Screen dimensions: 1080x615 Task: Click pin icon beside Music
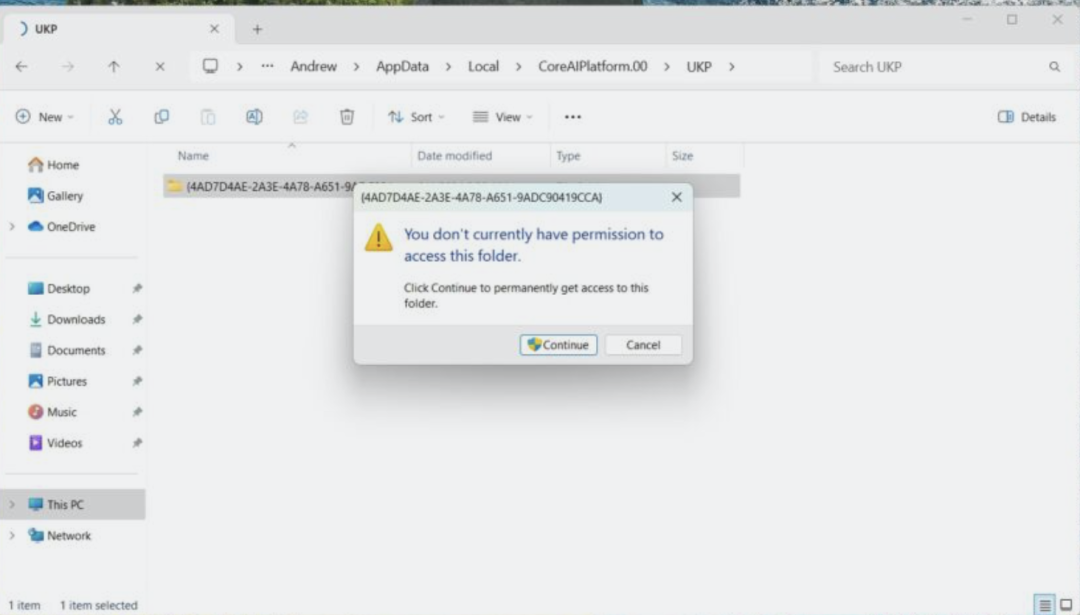pos(137,412)
